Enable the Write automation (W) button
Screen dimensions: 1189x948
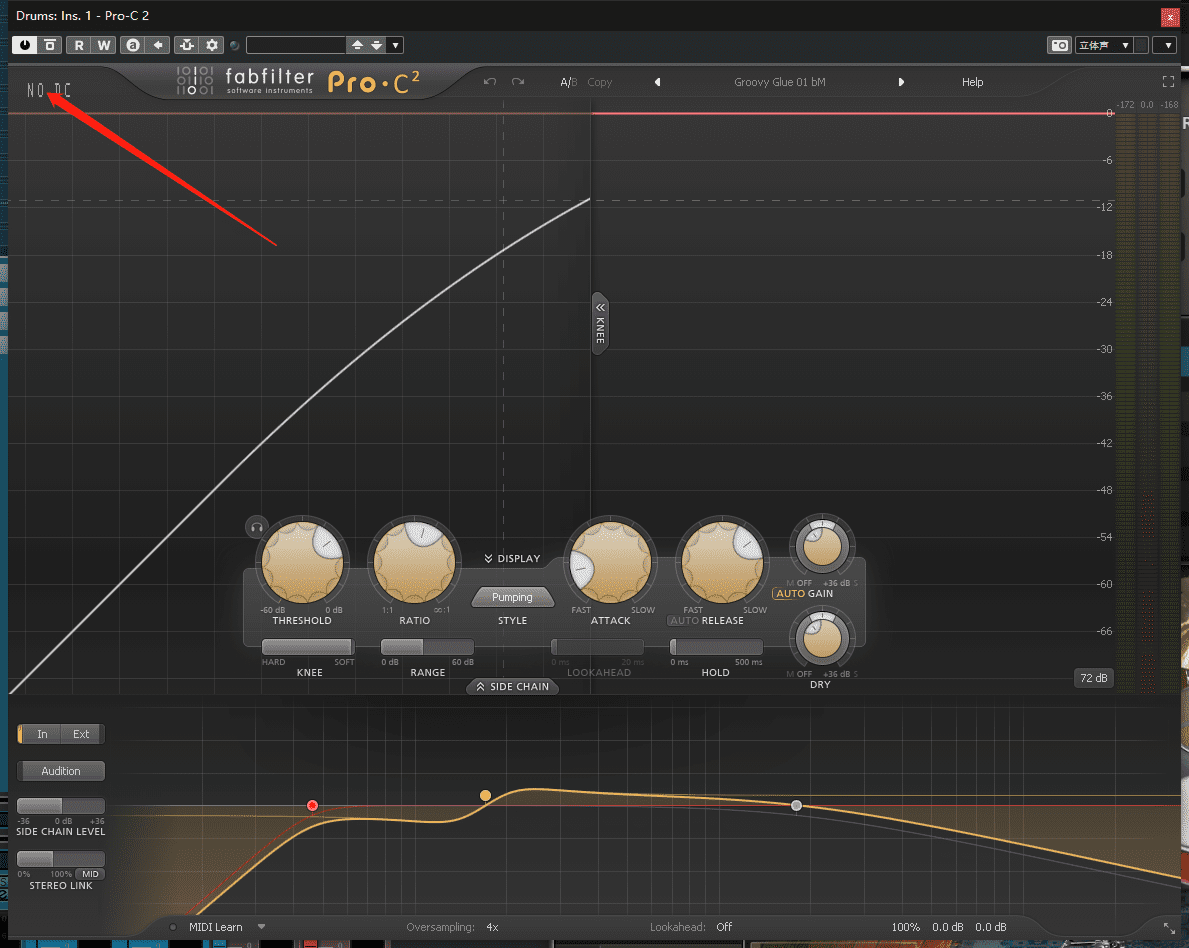[x=104, y=45]
